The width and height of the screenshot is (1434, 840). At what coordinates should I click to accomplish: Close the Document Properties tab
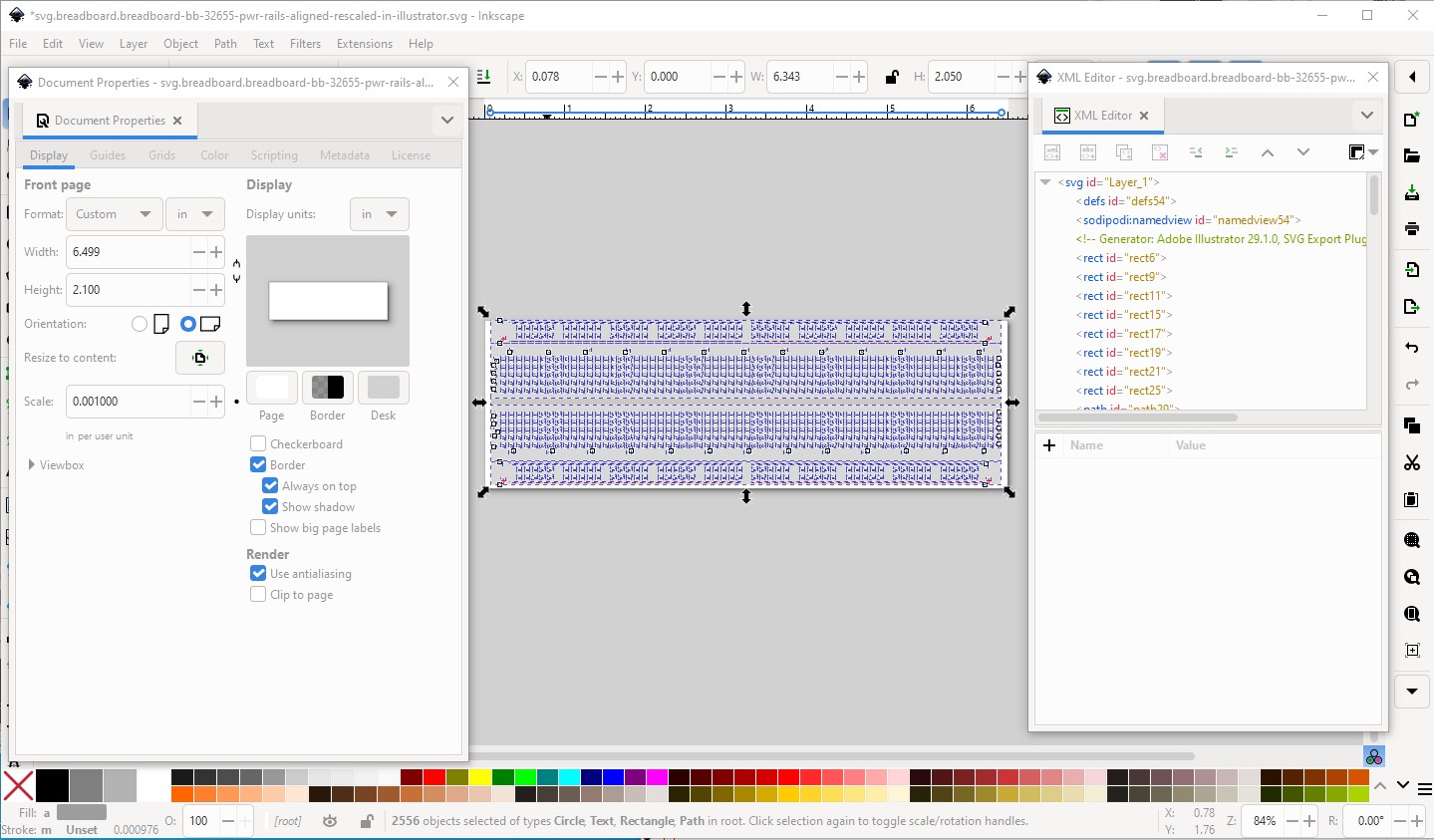[x=177, y=121]
